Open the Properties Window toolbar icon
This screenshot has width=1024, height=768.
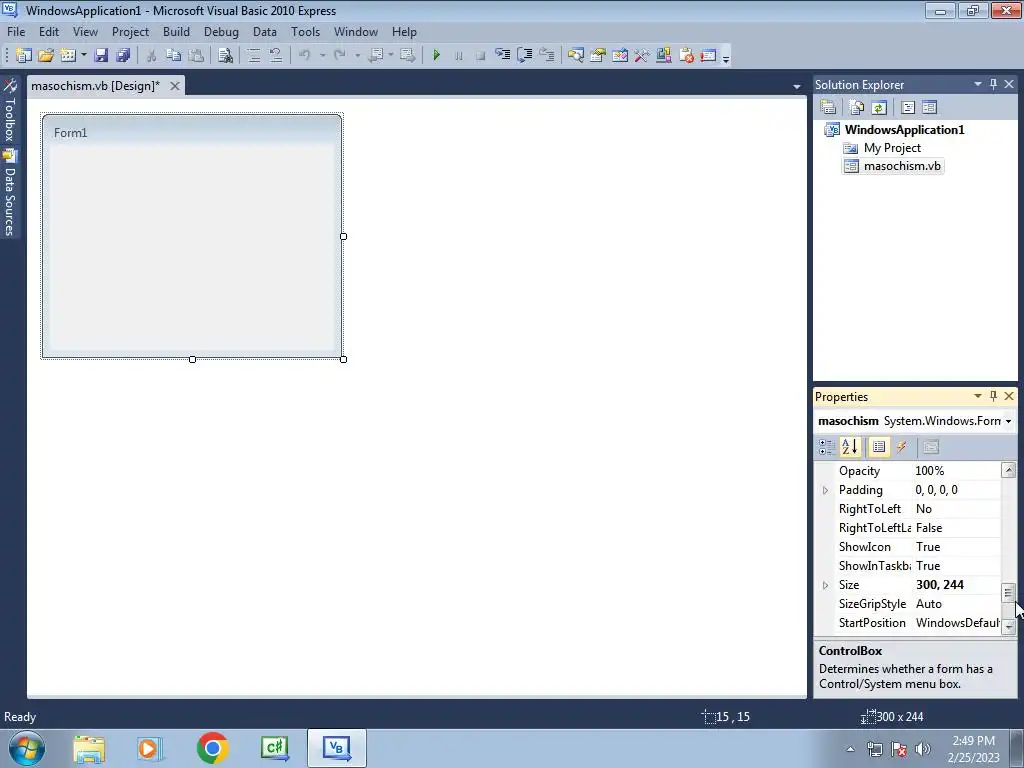598,56
